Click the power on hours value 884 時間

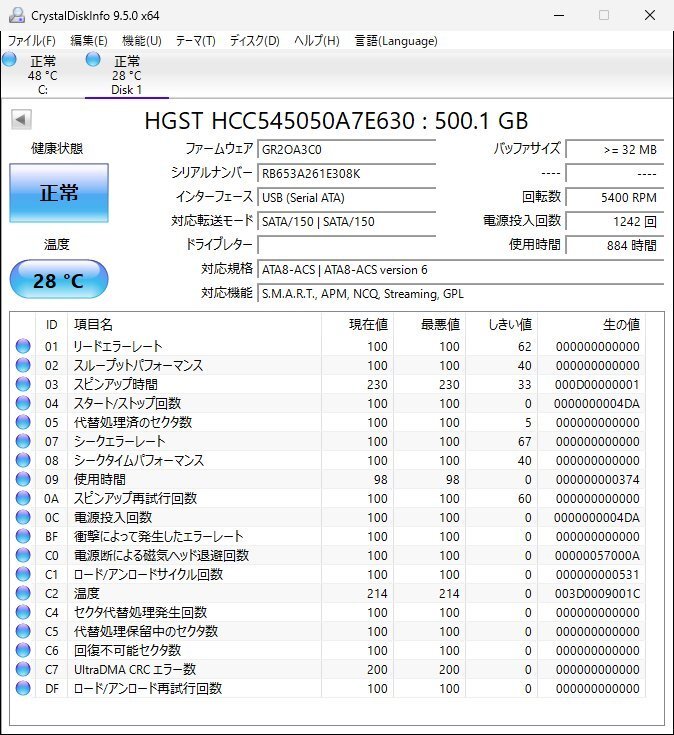coord(615,245)
